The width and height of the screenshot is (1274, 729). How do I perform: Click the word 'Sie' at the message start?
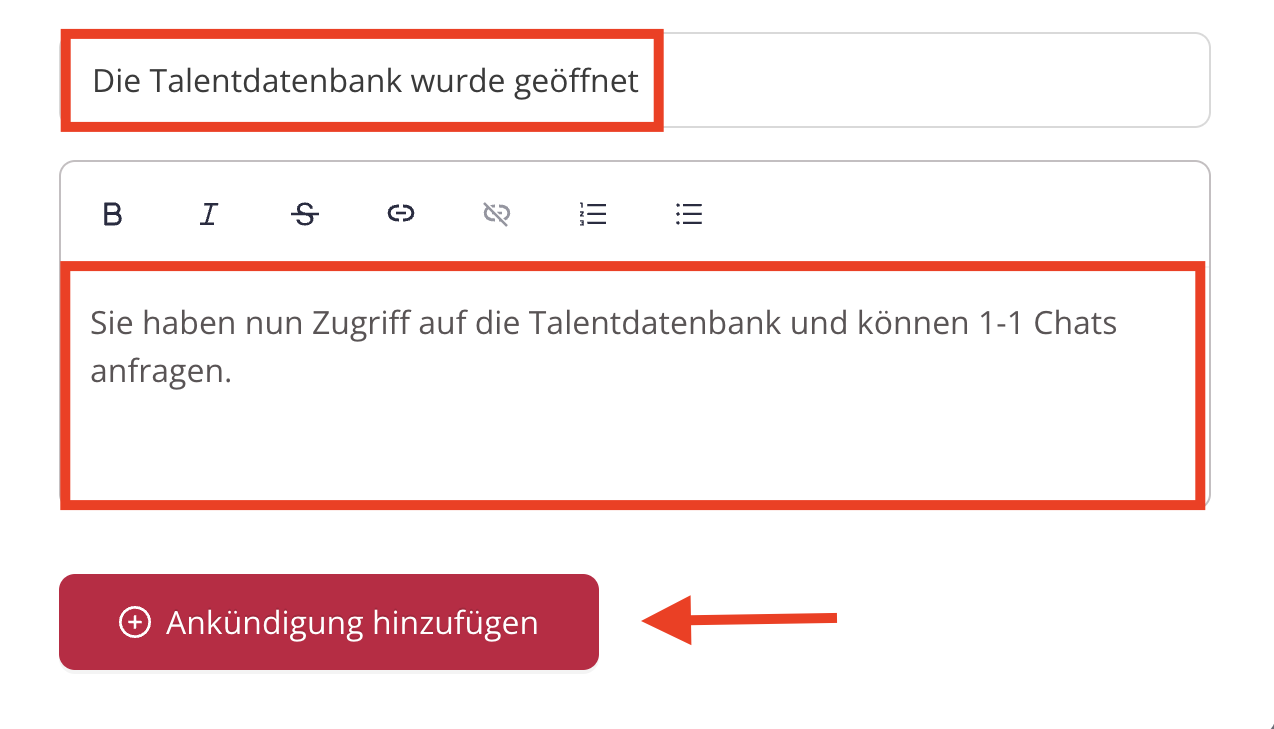tap(113, 323)
